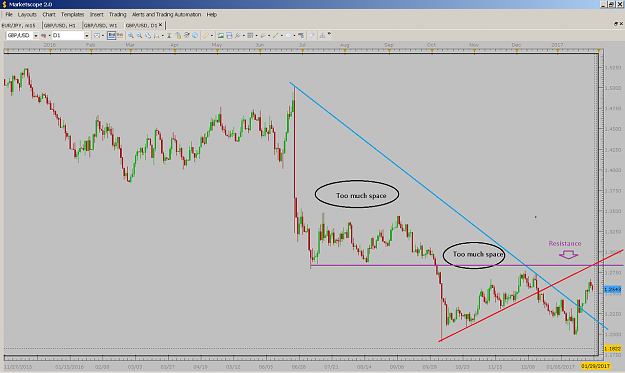Click the Jul month marker on top scale
The height and width of the screenshot is (373, 625).
[302, 45]
